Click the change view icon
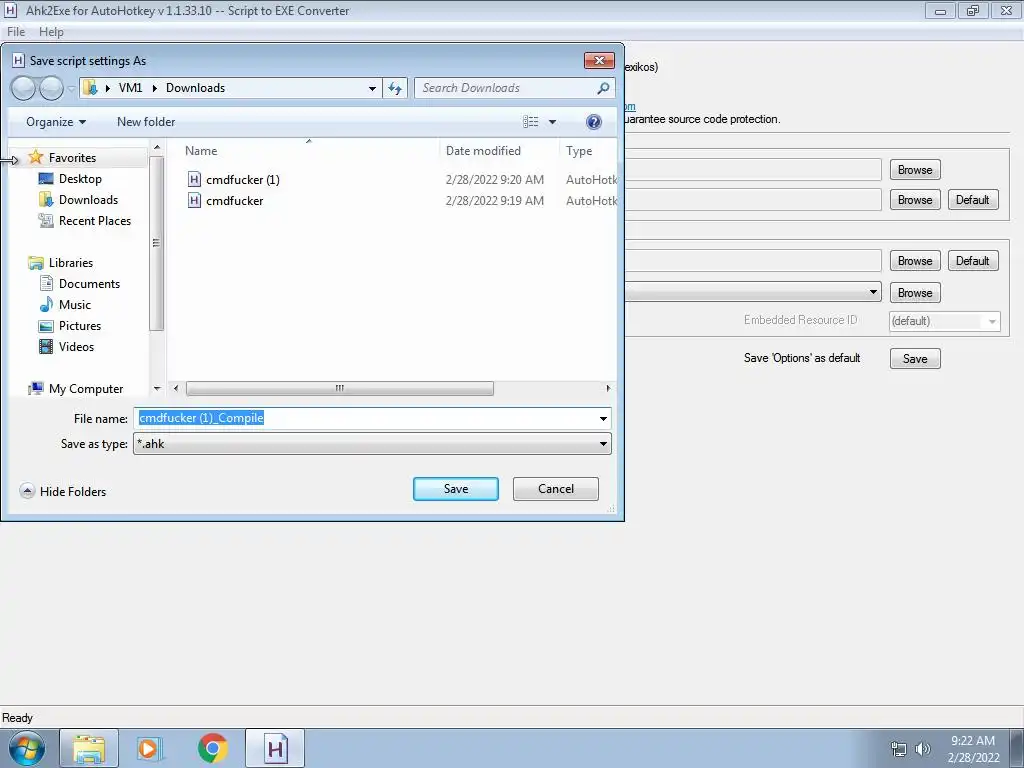The image size is (1024, 768). [x=530, y=122]
